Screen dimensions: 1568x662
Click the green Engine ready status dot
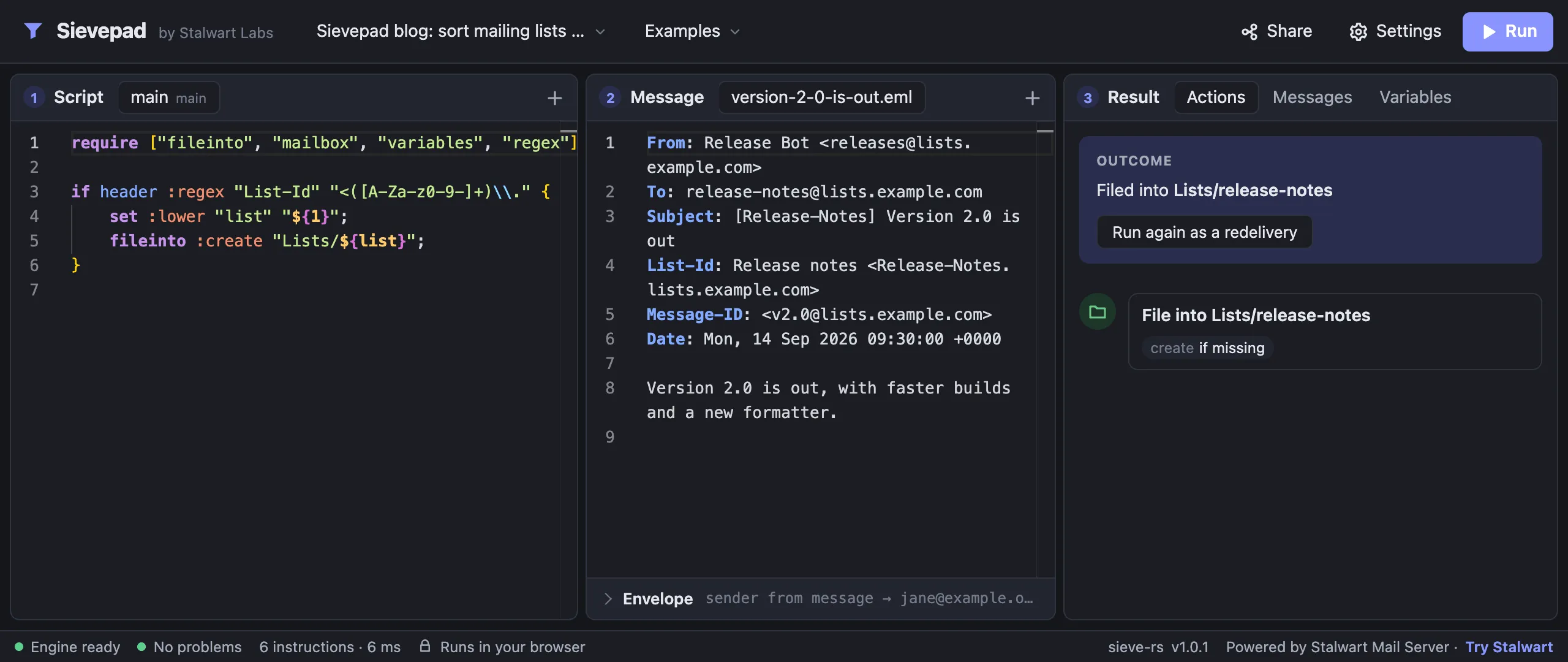[x=19, y=647]
